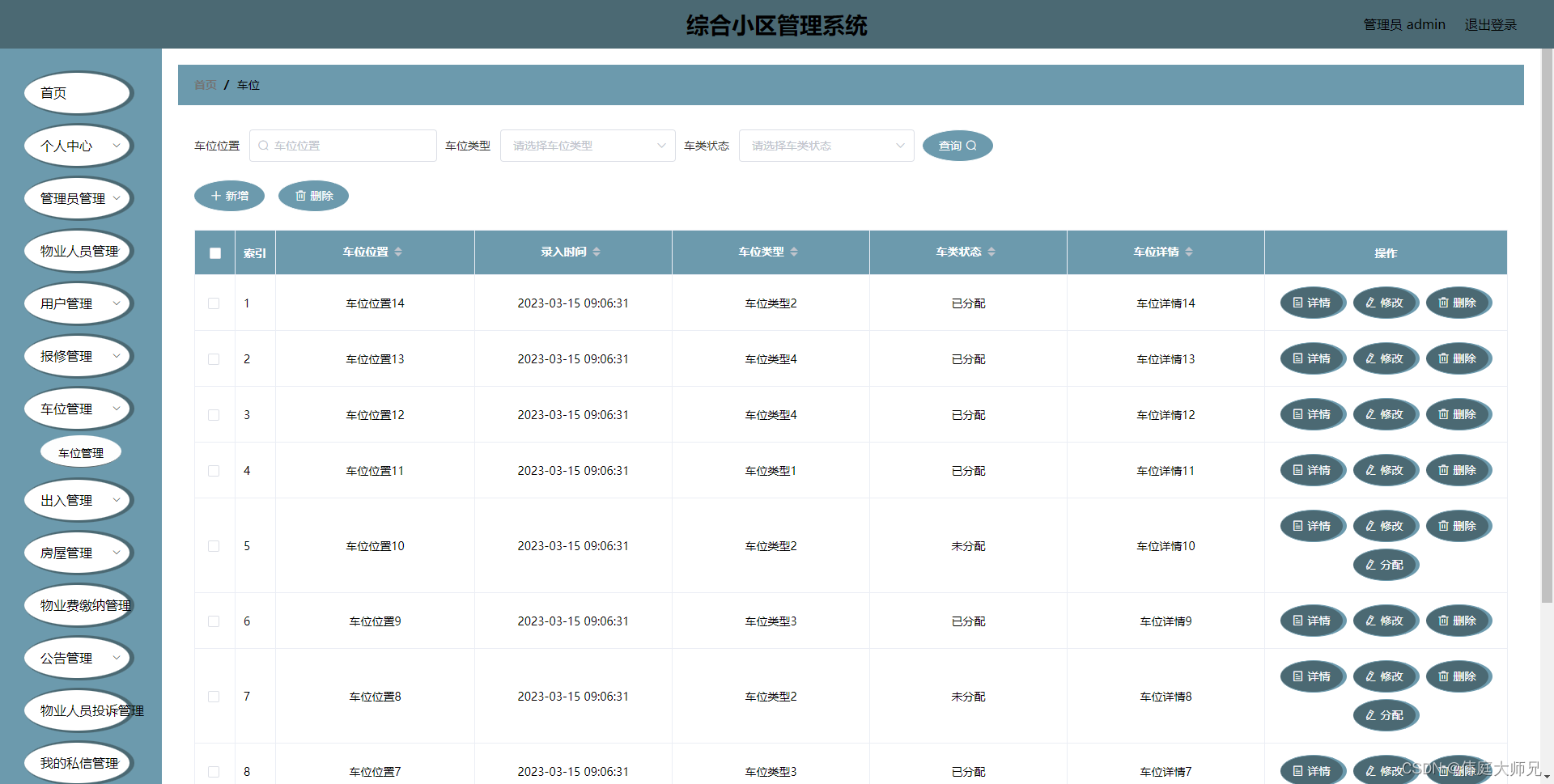This screenshot has height=784, width=1554.
Task: Click the sort arrows on 录入时间 column
Action: (597, 252)
